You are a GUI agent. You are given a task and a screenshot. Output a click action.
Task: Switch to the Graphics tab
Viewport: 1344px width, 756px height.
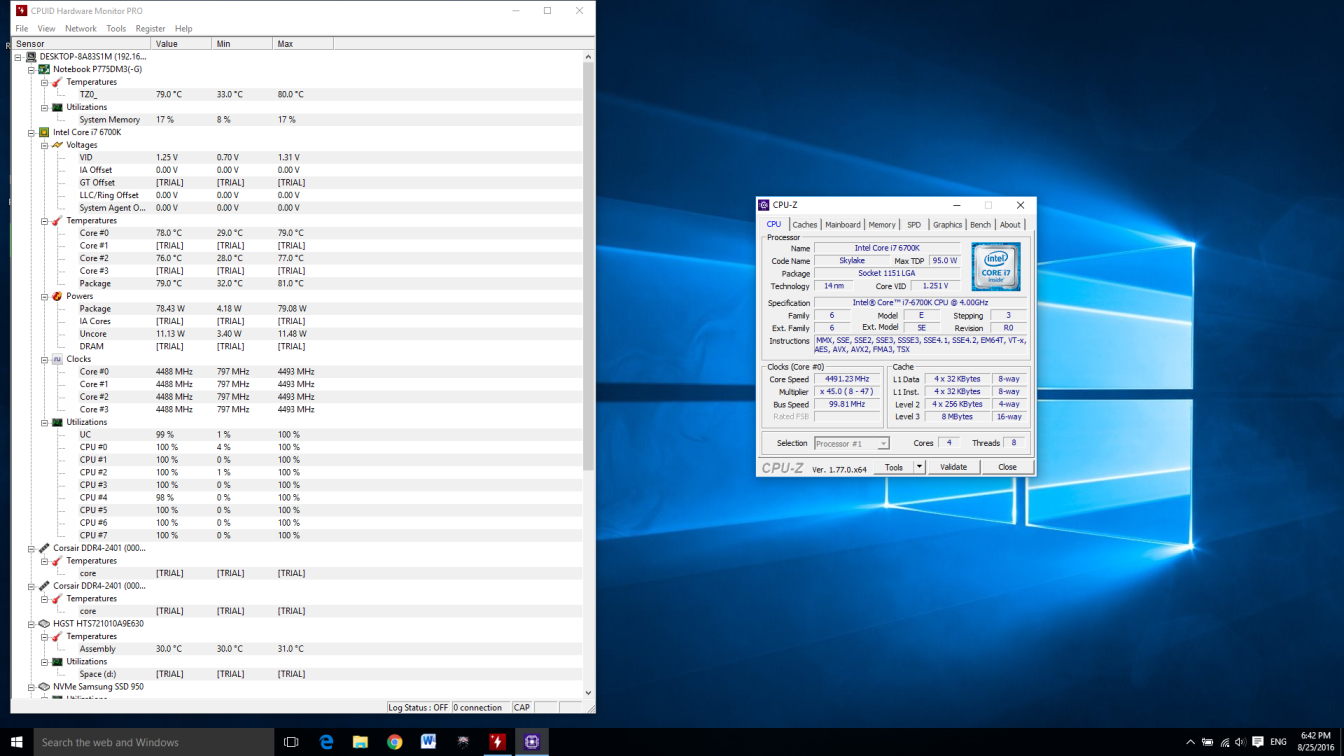(x=947, y=225)
